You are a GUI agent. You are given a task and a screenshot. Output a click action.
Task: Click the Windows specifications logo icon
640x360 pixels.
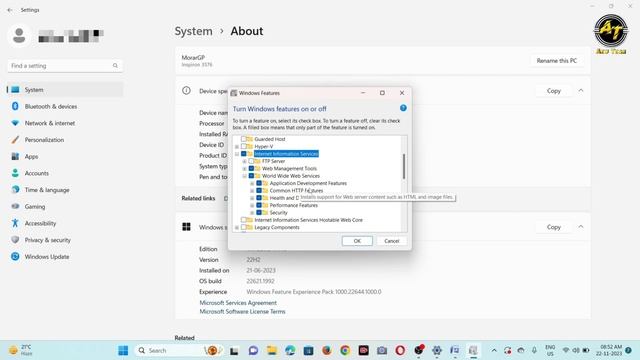pos(186,227)
